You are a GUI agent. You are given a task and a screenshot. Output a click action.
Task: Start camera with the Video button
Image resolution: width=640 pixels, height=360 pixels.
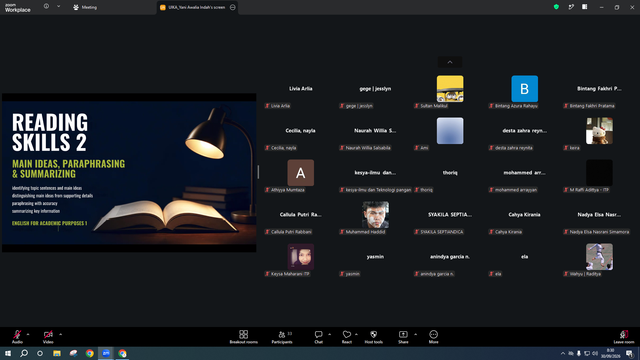pyautogui.click(x=48, y=337)
